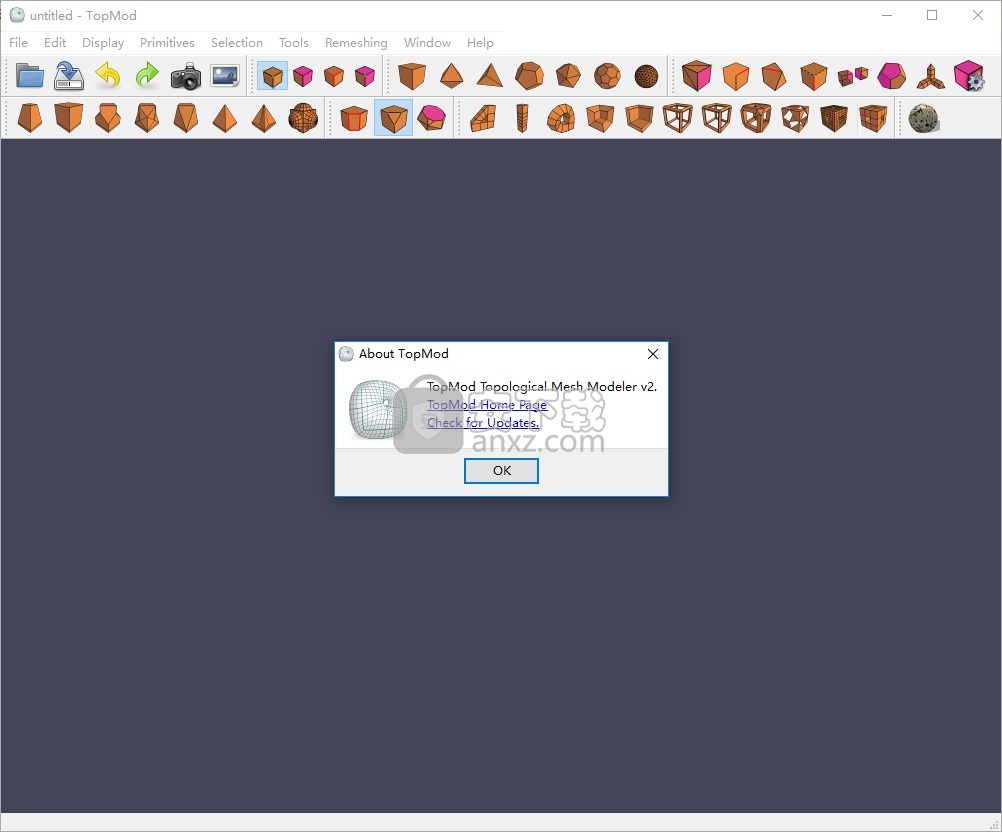Click the Save file drive icon

[x=69, y=76]
